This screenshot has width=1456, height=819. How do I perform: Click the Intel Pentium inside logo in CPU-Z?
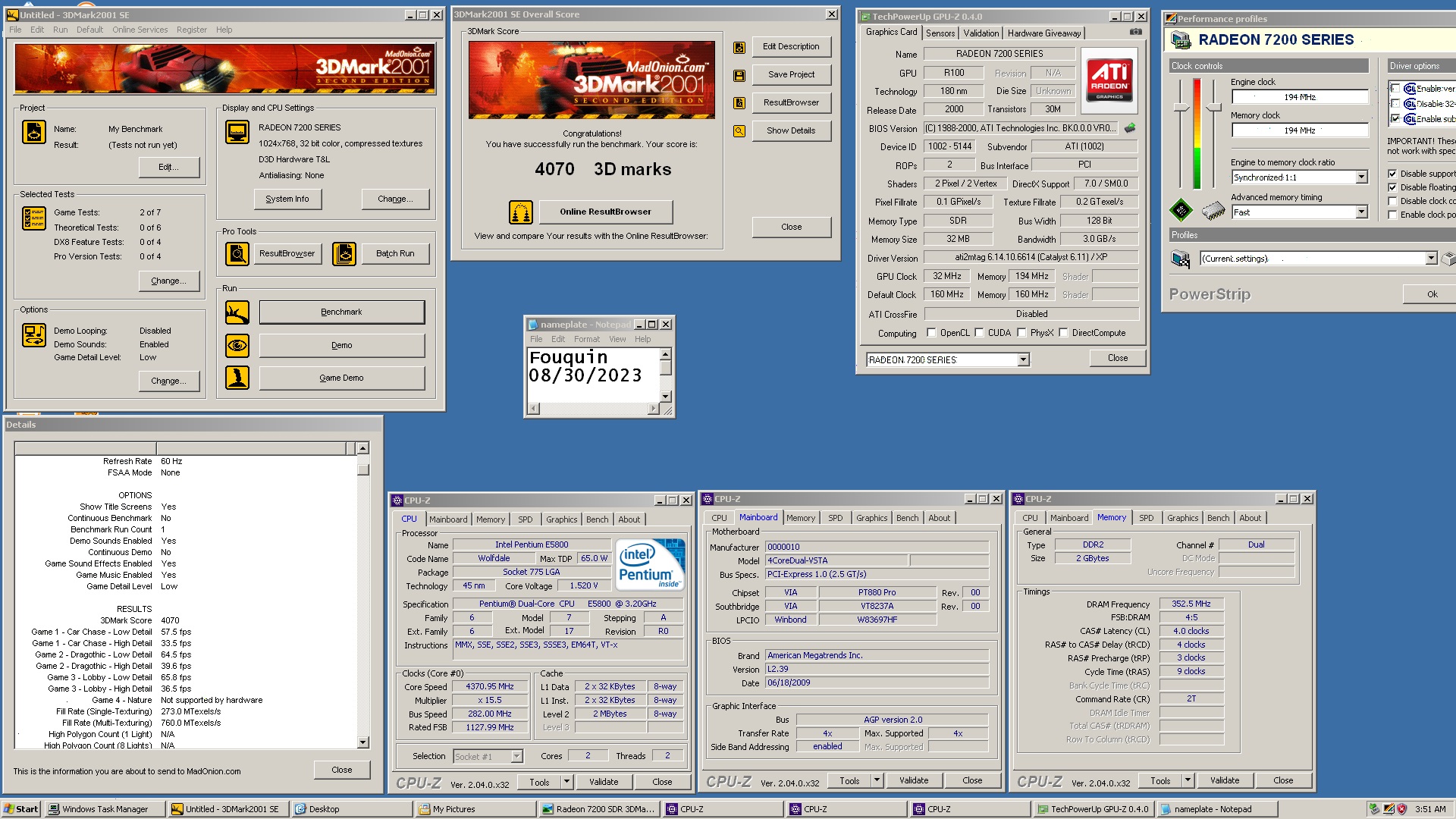tap(650, 564)
